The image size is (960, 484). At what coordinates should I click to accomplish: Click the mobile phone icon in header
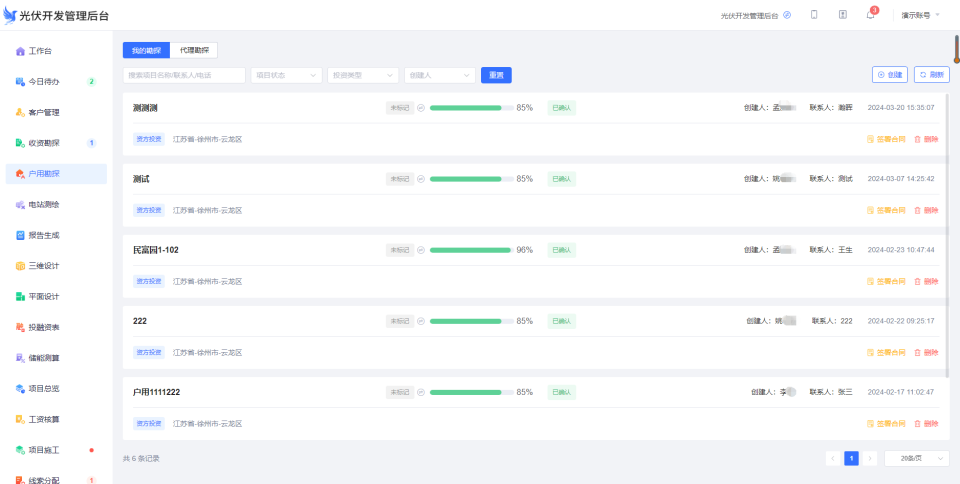814,15
